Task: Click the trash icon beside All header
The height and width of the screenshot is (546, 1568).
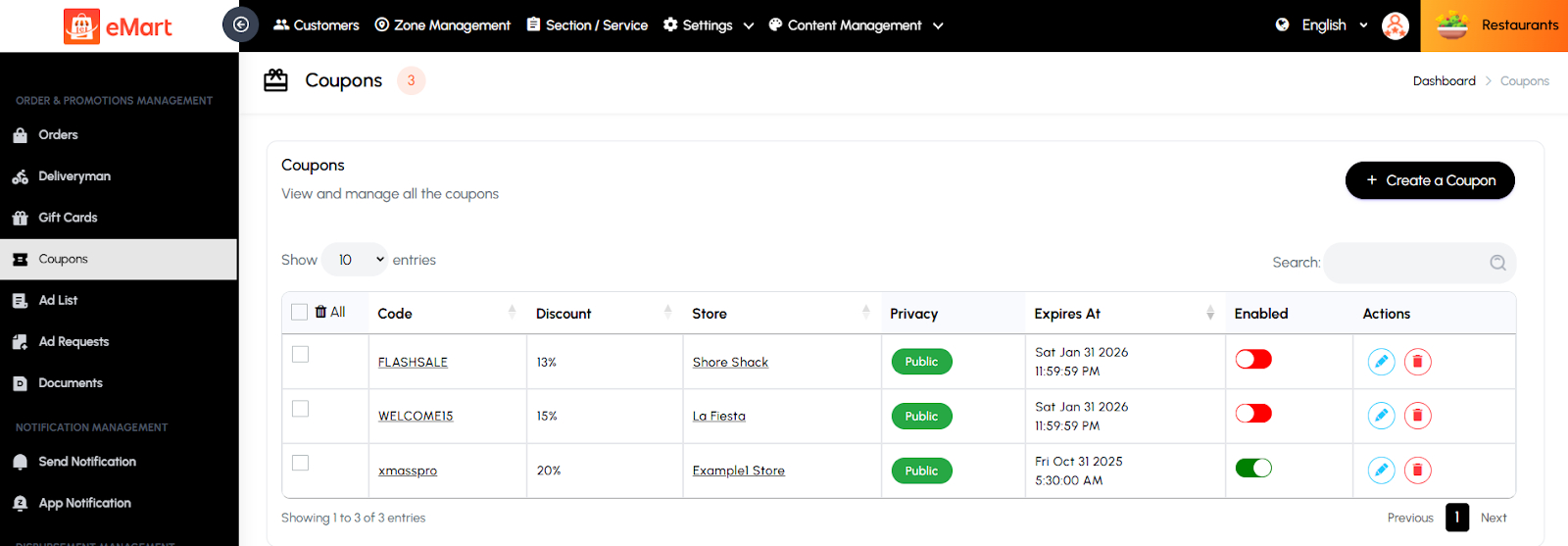Action: (320, 312)
